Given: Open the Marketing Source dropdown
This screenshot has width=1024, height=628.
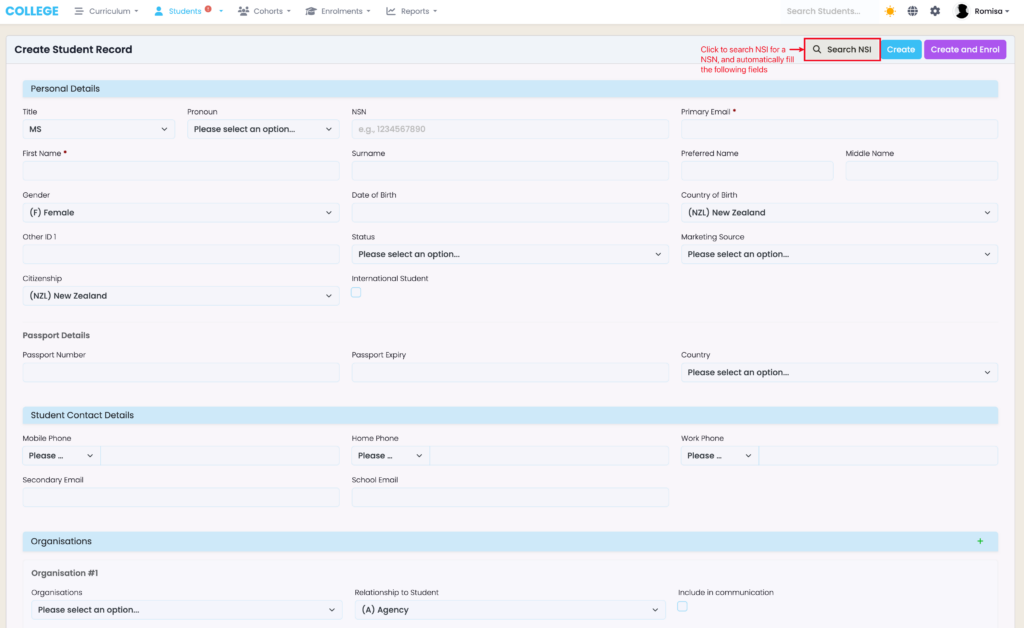Looking at the screenshot, I should coord(838,254).
